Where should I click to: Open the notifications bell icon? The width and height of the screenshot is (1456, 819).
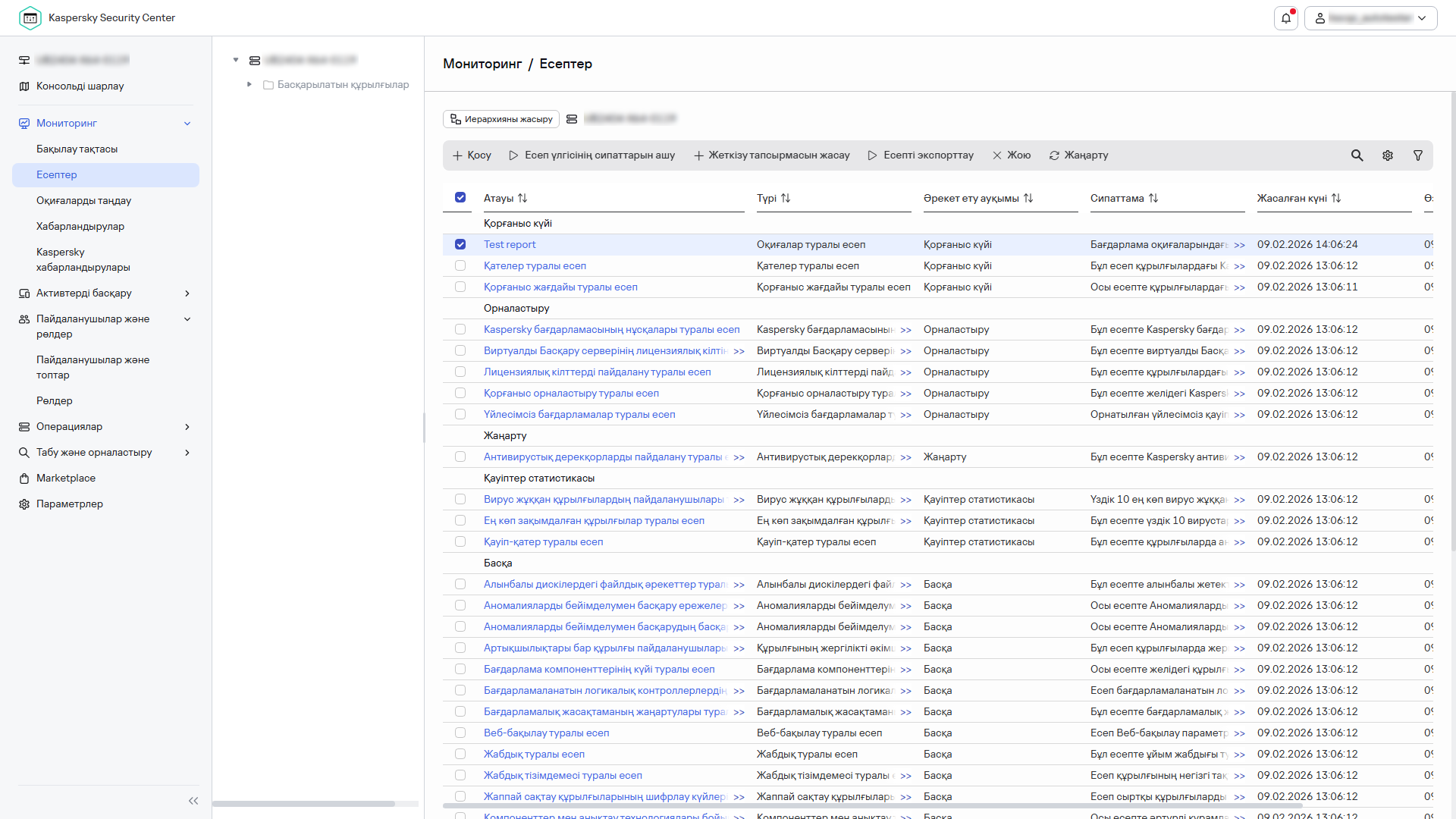pyautogui.click(x=1285, y=18)
